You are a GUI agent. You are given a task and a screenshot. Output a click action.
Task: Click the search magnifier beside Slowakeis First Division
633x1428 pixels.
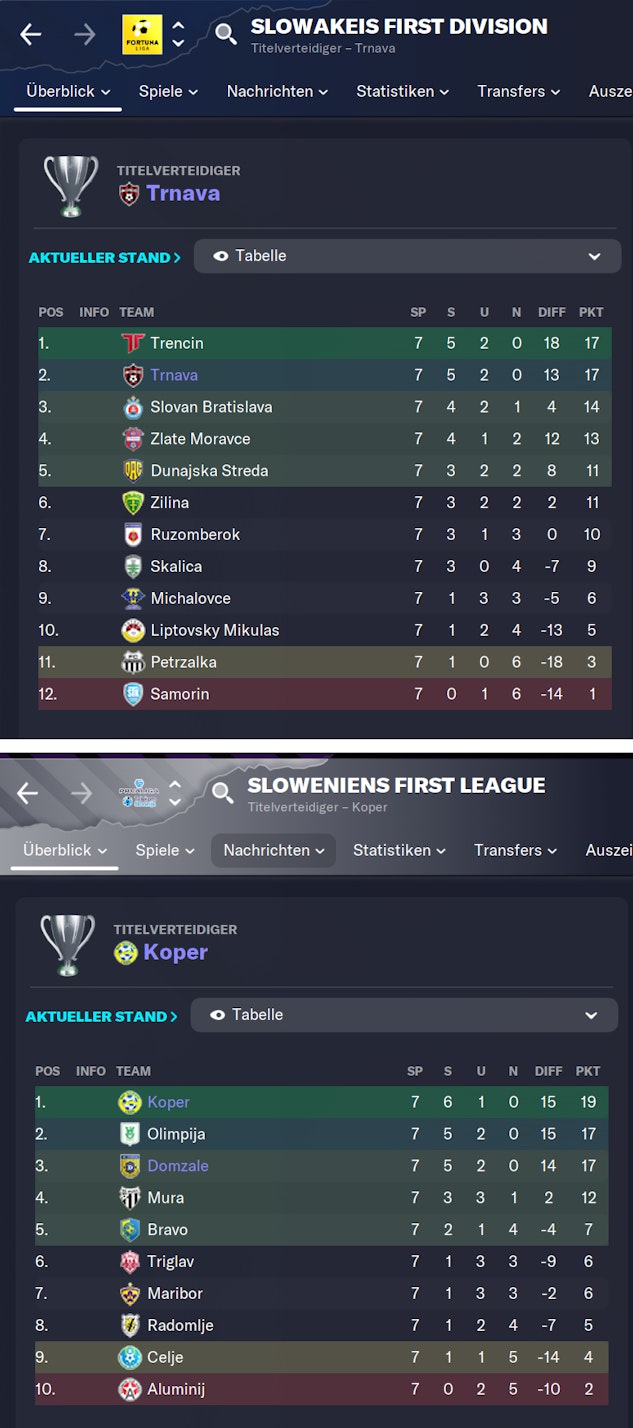[x=226, y=34]
